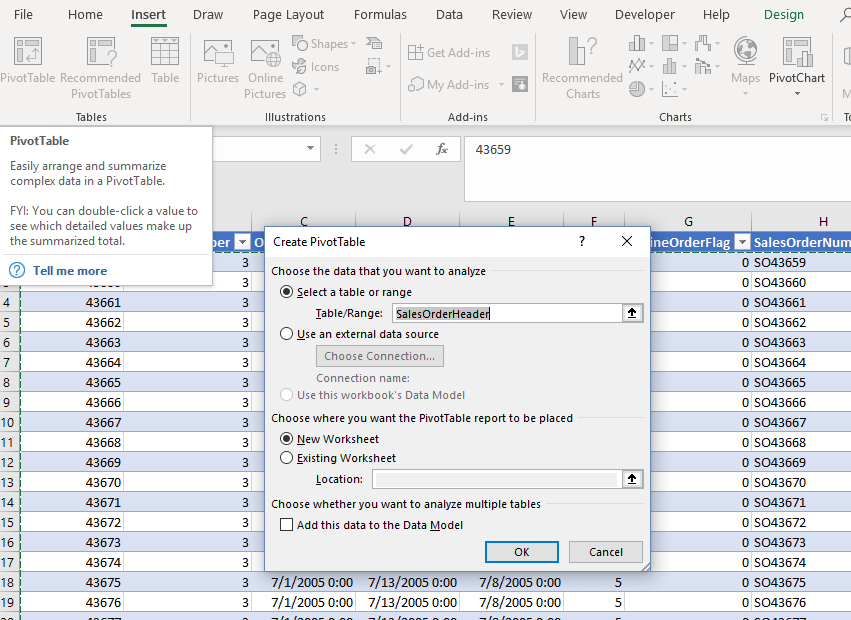Image resolution: width=851 pixels, height=620 pixels.
Task: Click the Tell me more help icon
Action: click(x=17, y=270)
